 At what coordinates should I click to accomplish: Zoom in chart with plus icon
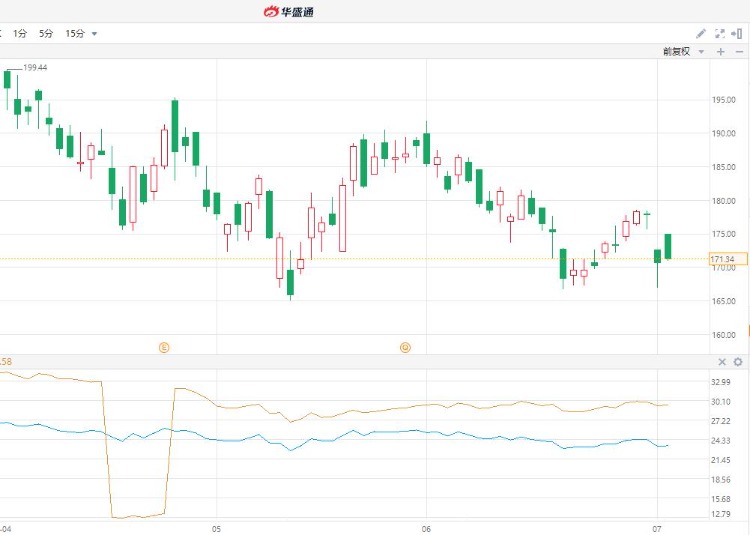(x=720, y=51)
